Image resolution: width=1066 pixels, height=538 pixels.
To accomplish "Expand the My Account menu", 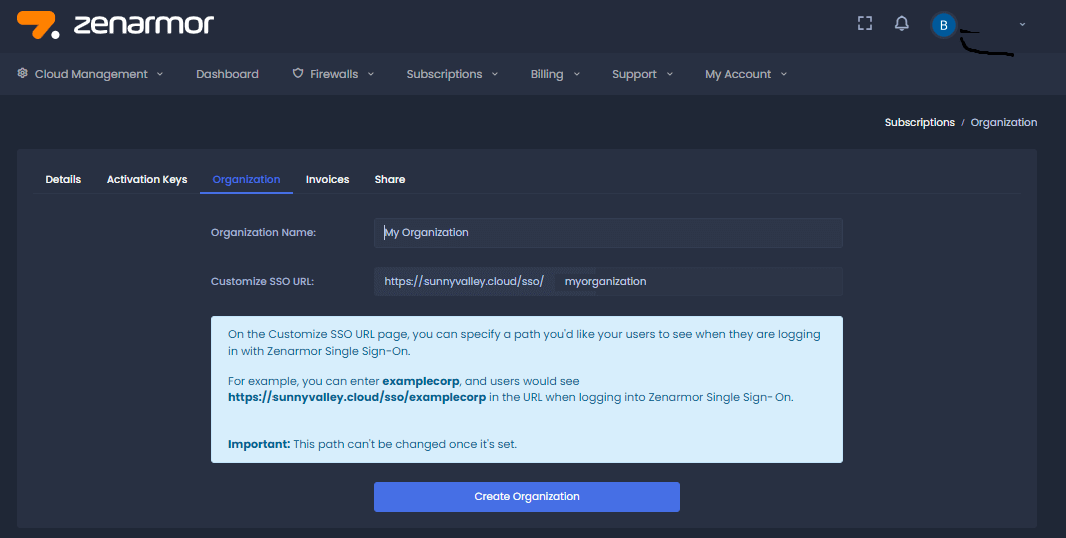I will click(x=746, y=74).
